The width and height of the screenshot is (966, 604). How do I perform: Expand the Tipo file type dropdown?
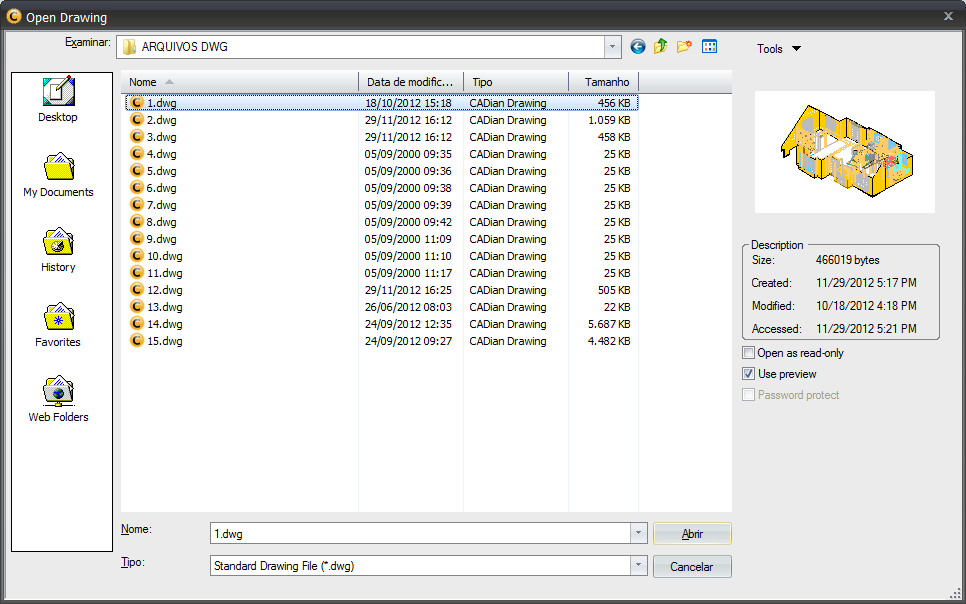[638, 566]
